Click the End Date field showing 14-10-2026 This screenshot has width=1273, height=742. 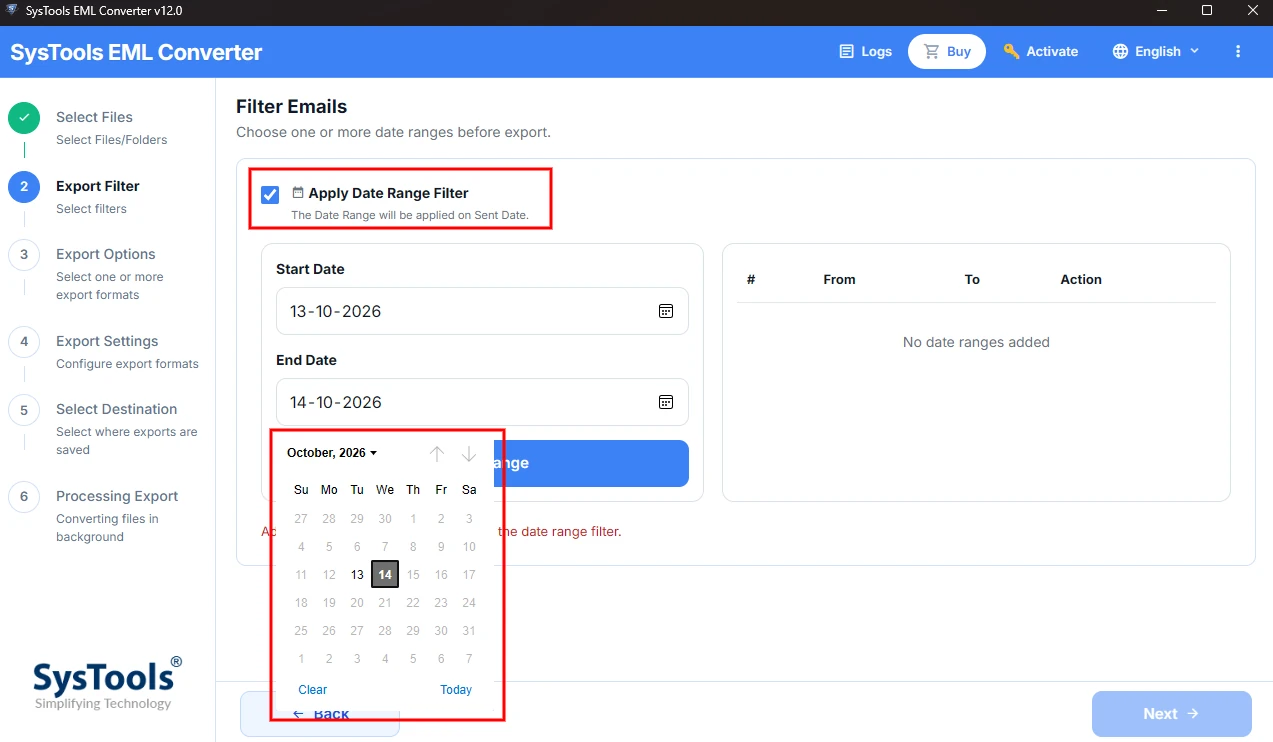coord(482,402)
